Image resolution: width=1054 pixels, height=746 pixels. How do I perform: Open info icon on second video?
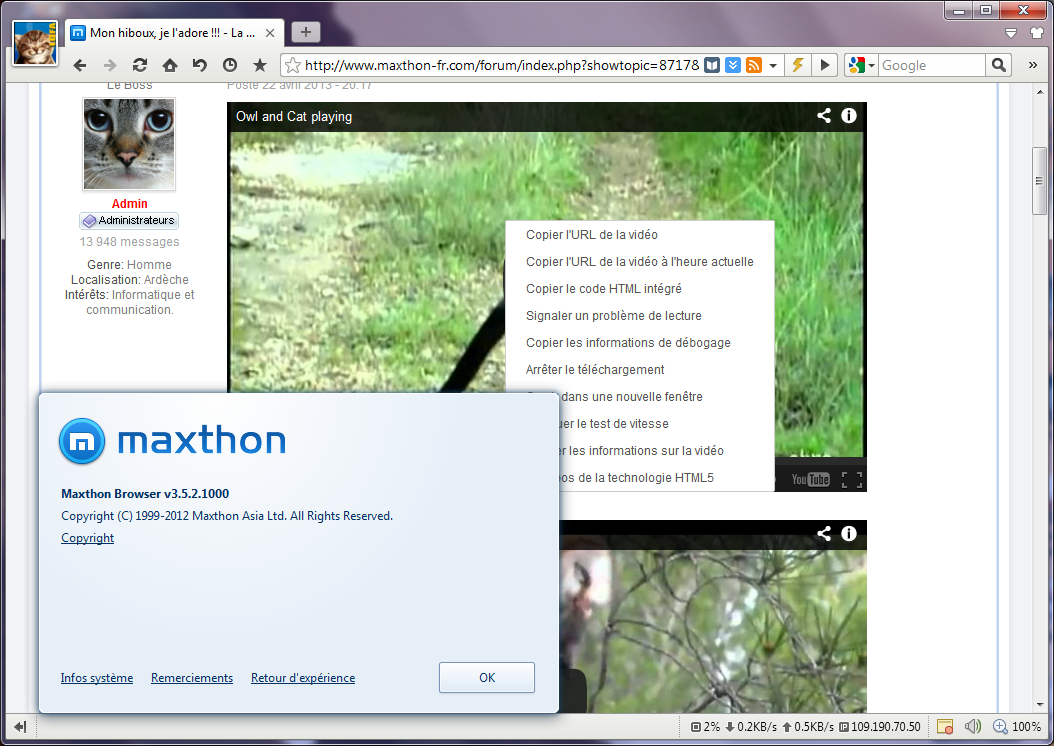click(x=849, y=534)
